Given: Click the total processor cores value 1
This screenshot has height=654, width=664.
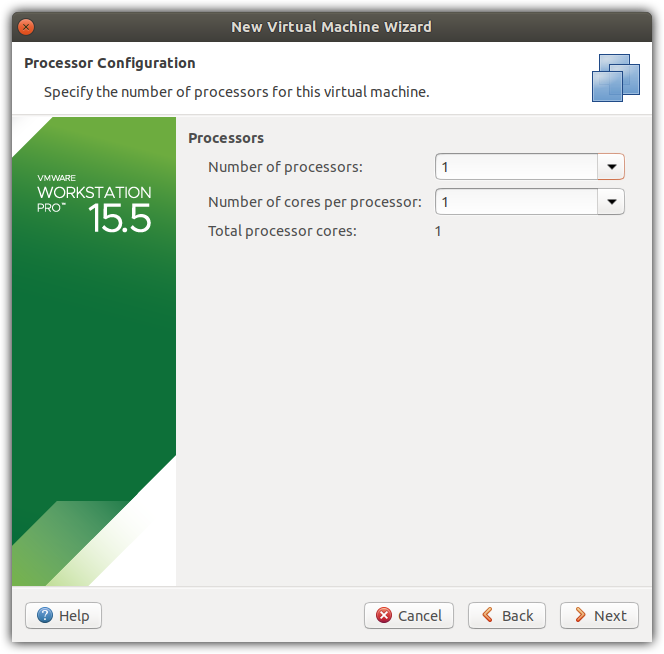Looking at the screenshot, I should click(x=438, y=231).
